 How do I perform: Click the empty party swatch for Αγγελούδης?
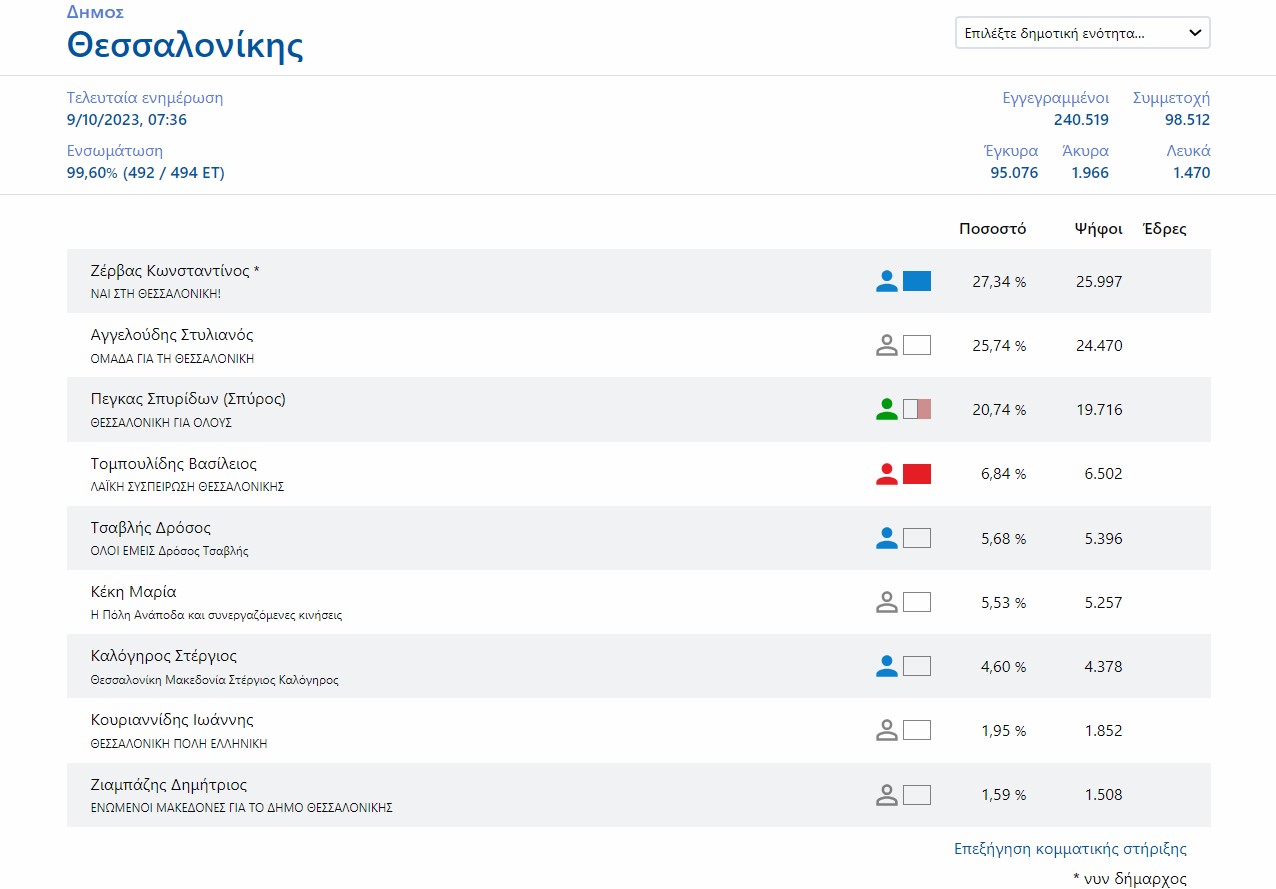916,345
